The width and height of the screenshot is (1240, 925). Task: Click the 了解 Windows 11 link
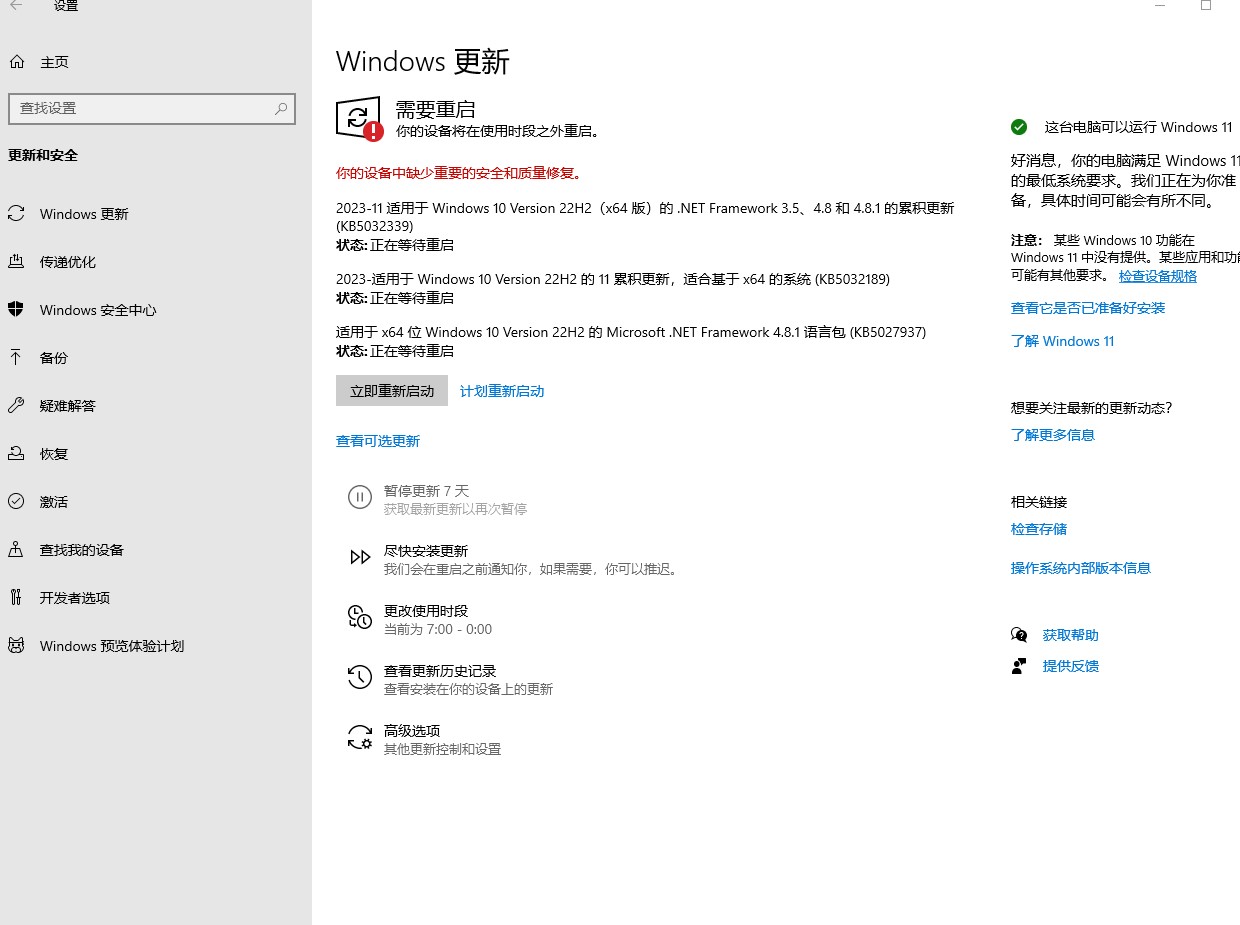(1062, 341)
